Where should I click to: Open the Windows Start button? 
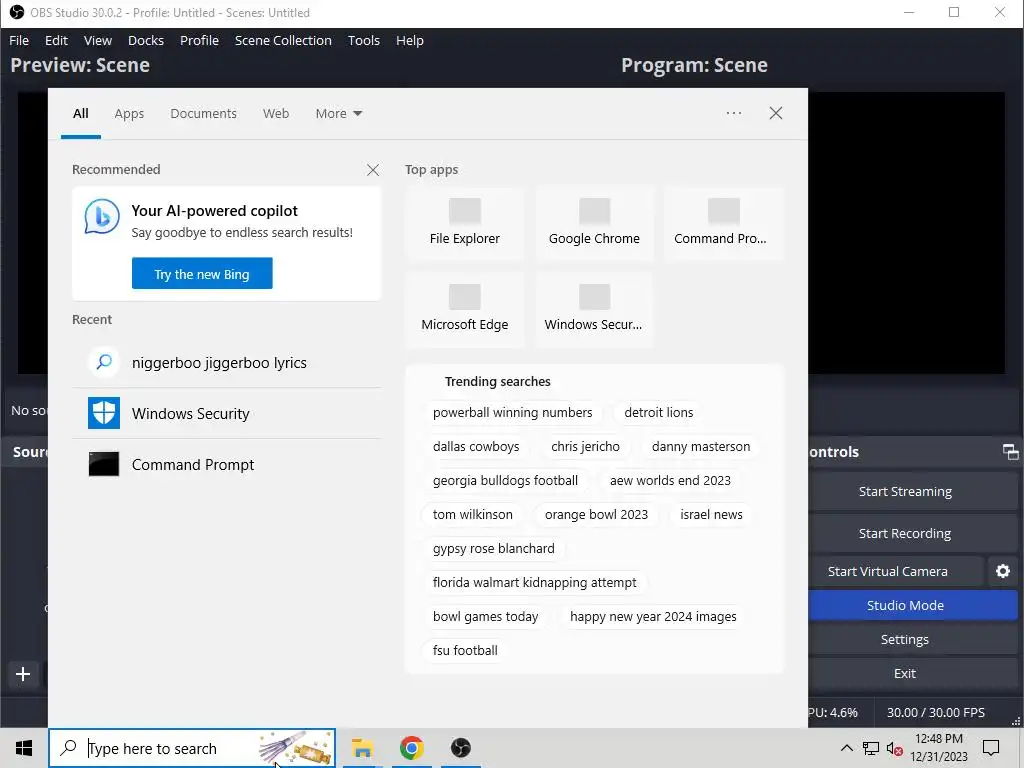[x=24, y=748]
